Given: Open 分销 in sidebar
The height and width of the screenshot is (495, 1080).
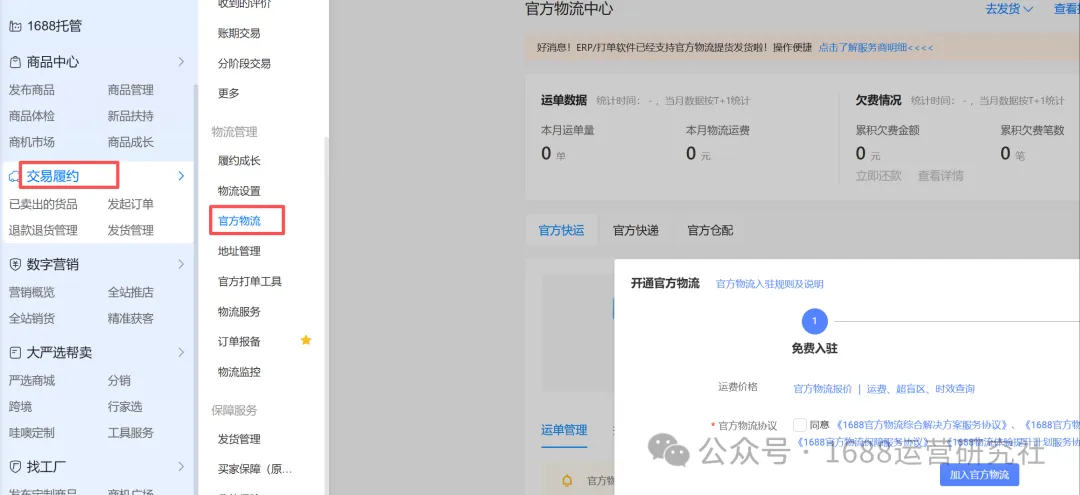Looking at the screenshot, I should pyautogui.click(x=119, y=381).
